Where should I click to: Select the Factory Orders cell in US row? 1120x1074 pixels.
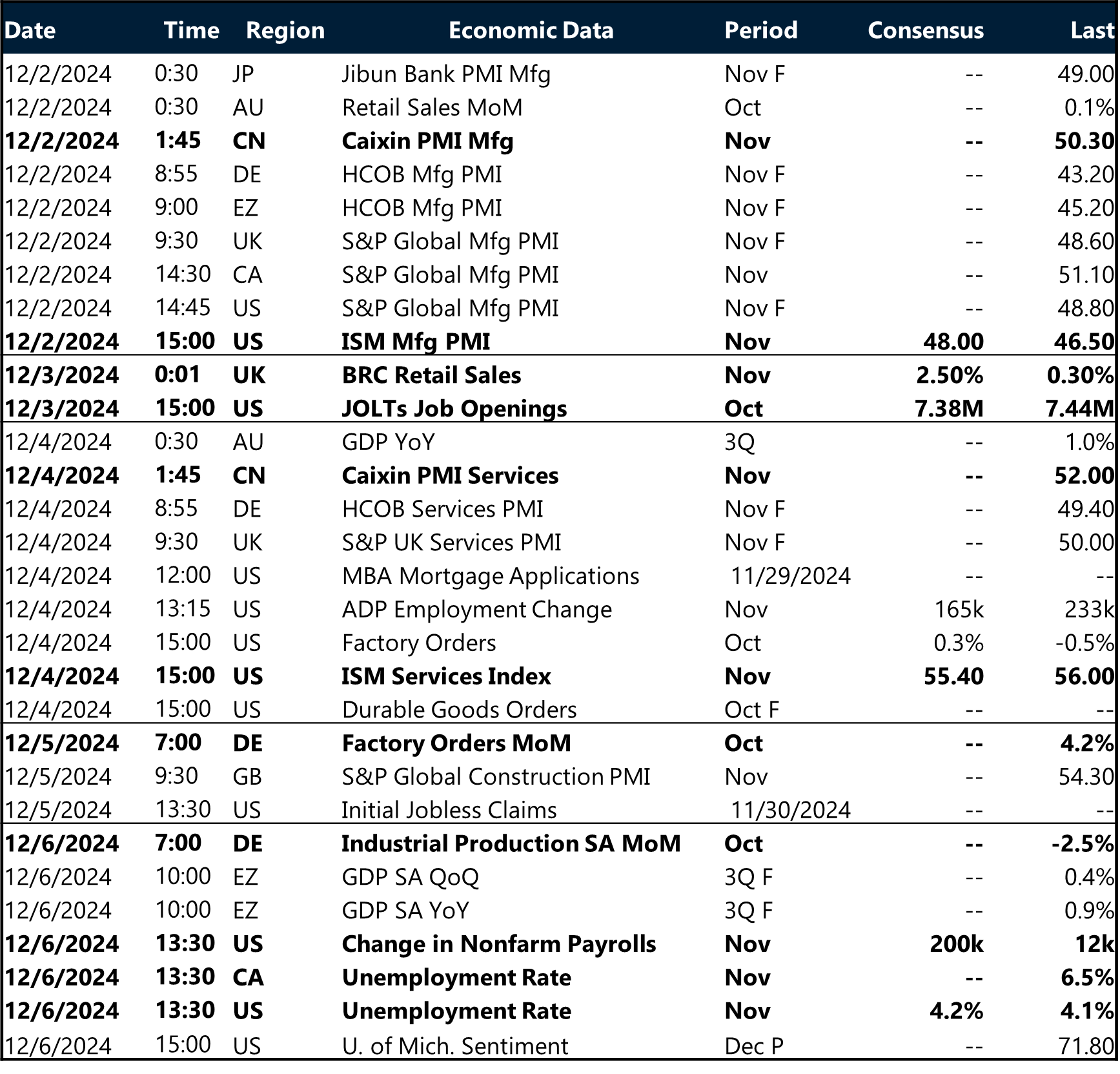(x=419, y=643)
